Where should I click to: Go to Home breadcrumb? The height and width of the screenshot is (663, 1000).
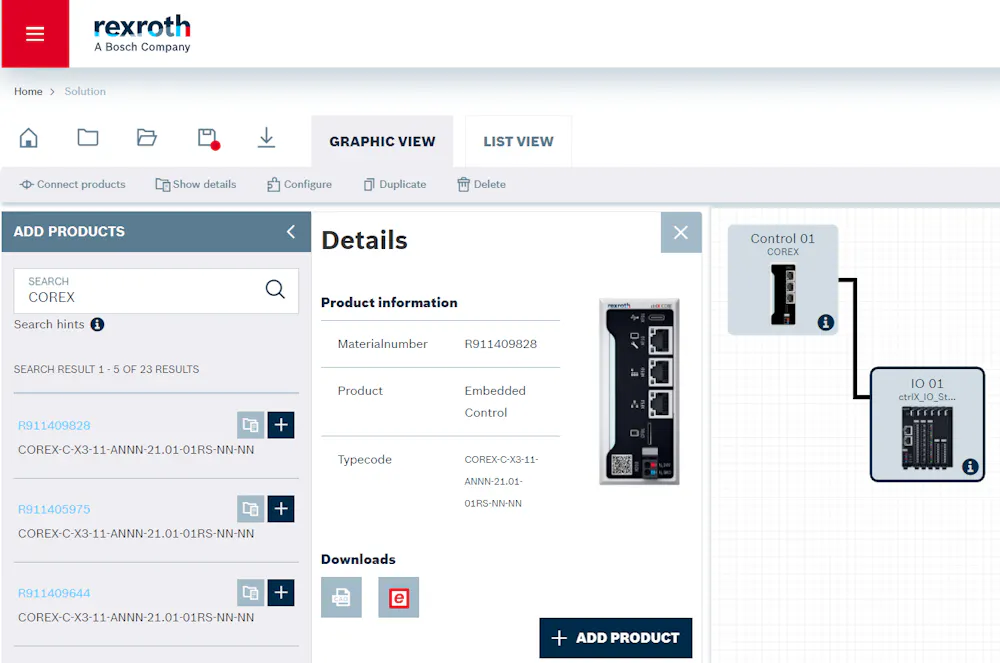[28, 91]
